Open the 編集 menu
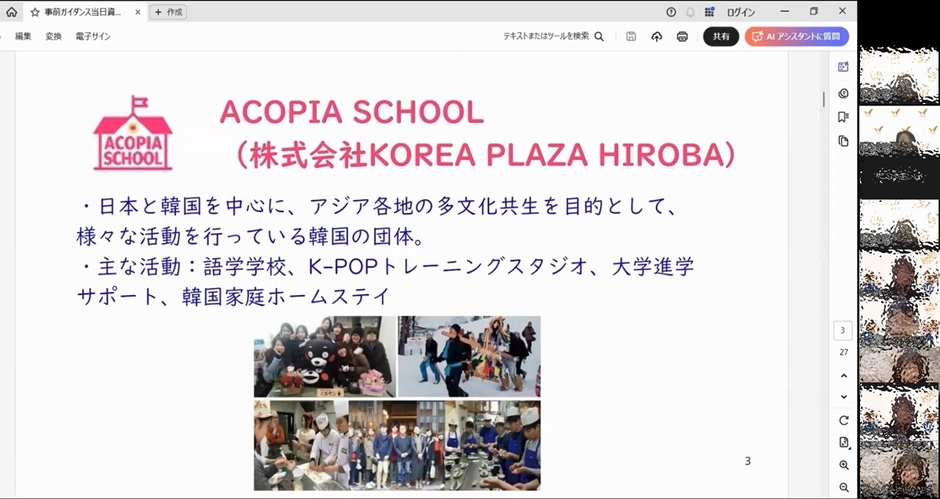Viewport: 940px width, 499px height. pyautogui.click(x=23, y=37)
